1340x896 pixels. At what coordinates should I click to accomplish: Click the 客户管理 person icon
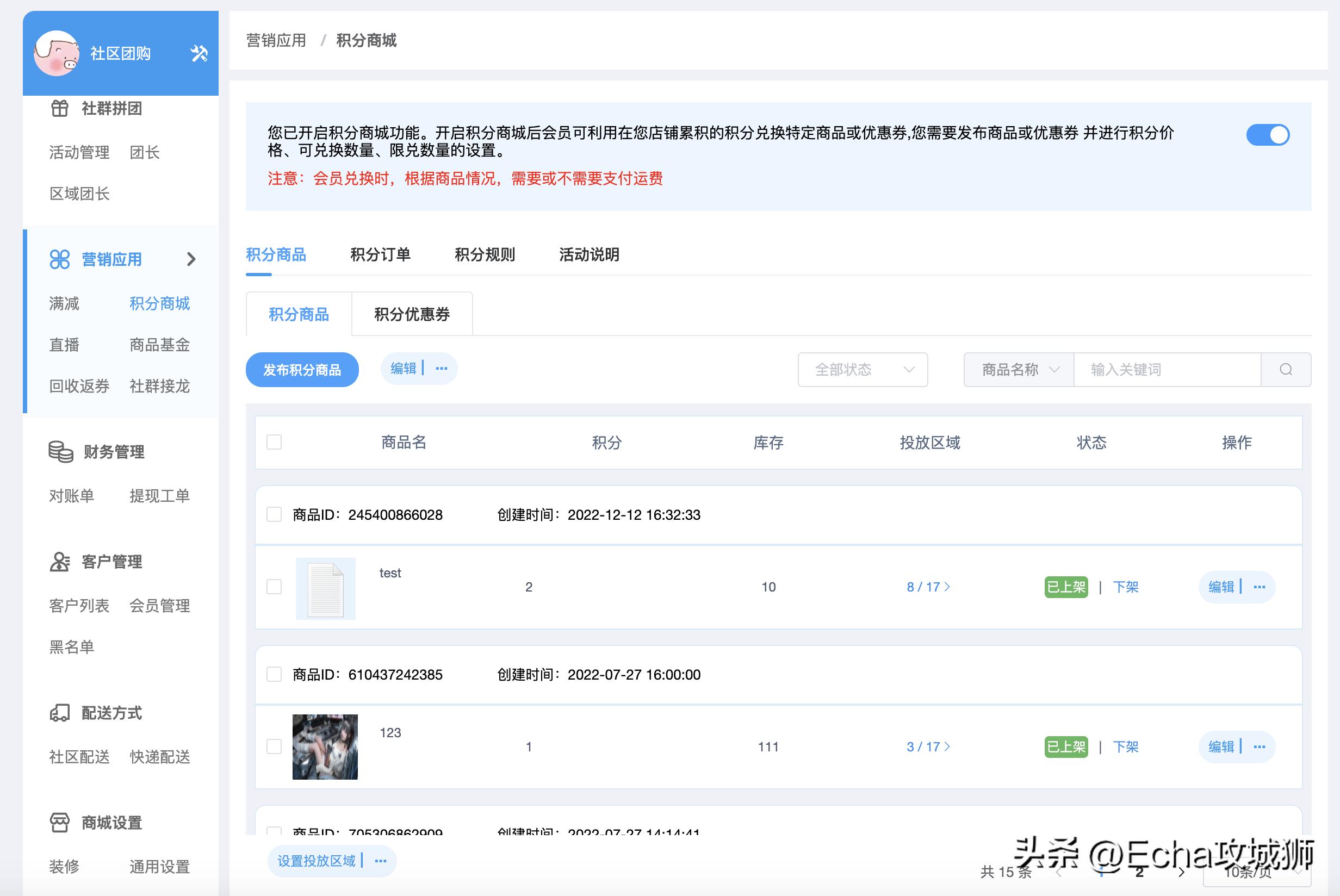[x=60, y=561]
